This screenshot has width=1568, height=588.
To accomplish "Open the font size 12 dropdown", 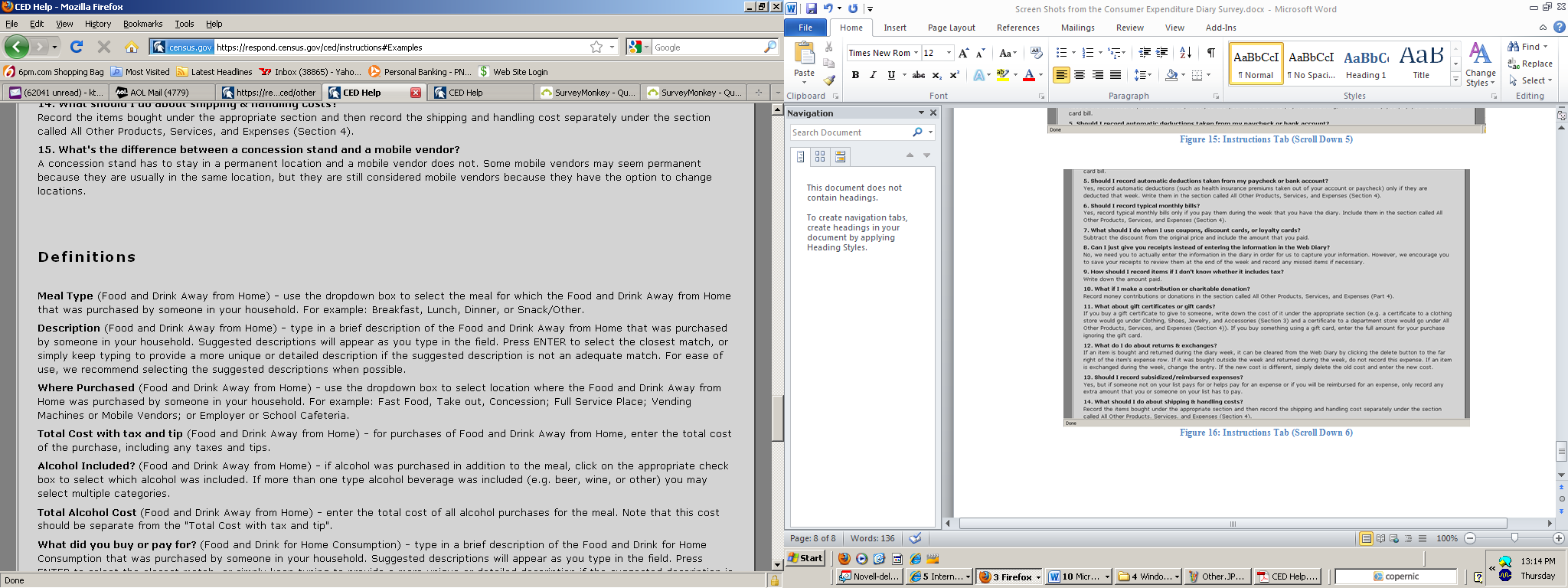I will point(949,53).
